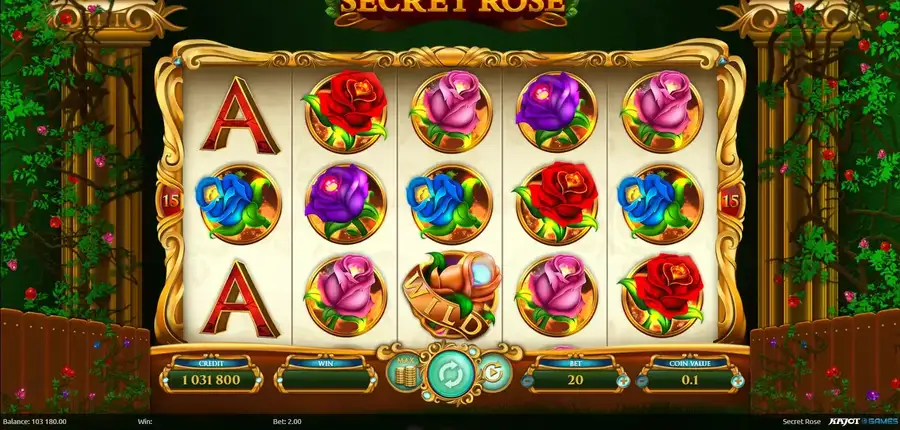Lower the coin value with minus
Viewport: 900px width, 430px height.
coord(640,380)
